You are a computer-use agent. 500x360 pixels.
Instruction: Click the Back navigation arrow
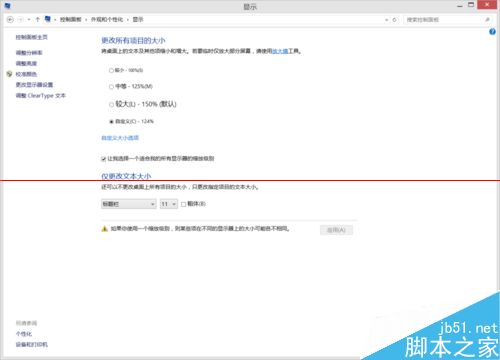click(x=10, y=20)
